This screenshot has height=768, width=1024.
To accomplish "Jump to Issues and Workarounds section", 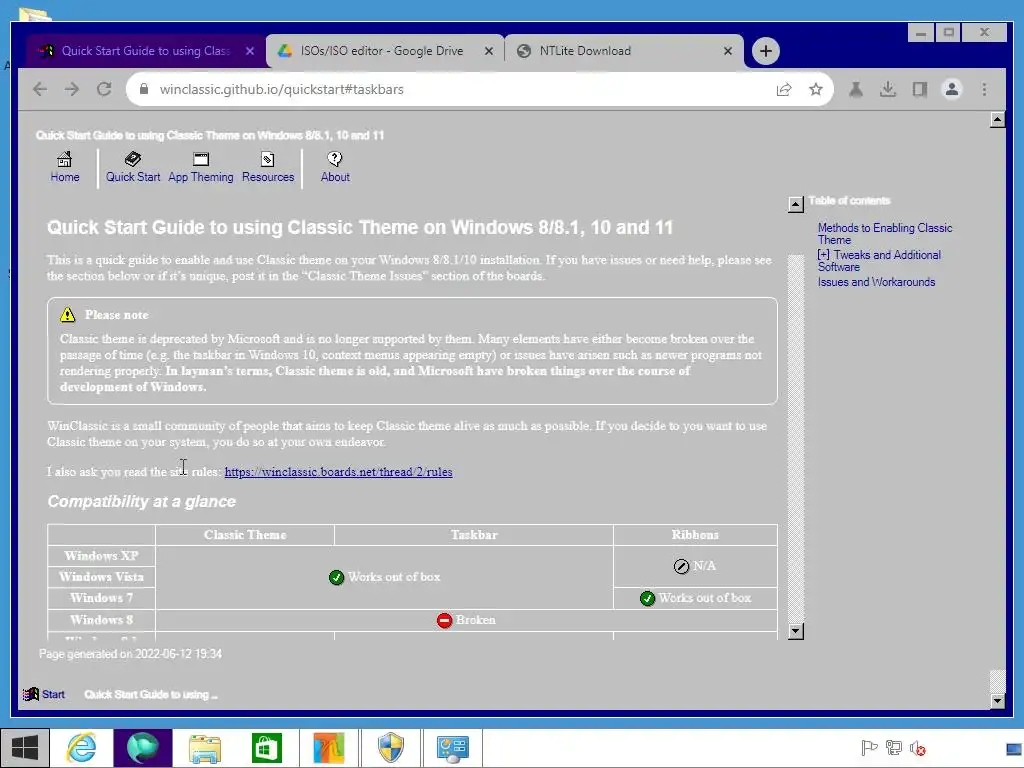I will click(876, 282).
